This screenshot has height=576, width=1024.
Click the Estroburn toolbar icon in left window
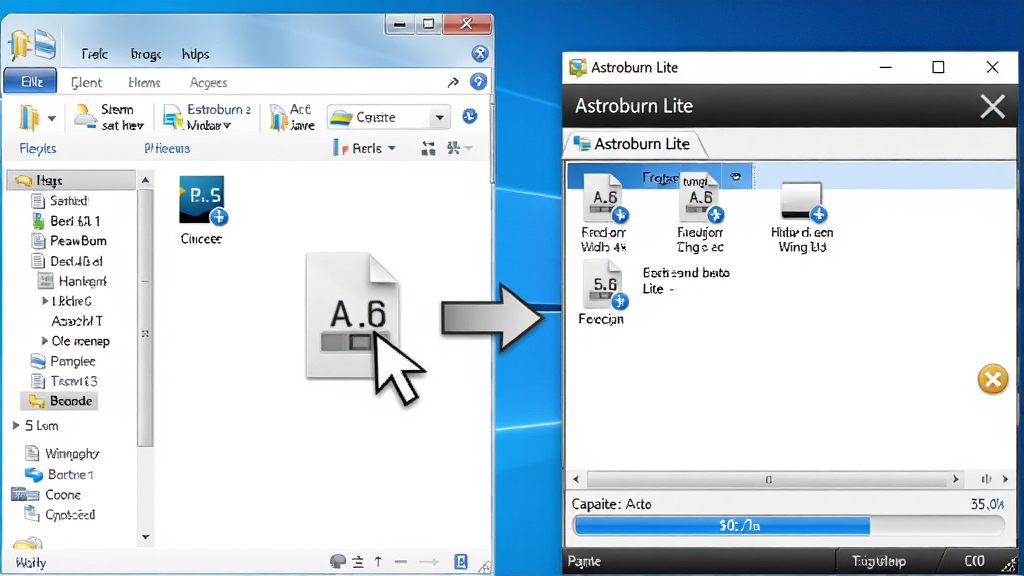pyautogui.click(x=172, y=118)
